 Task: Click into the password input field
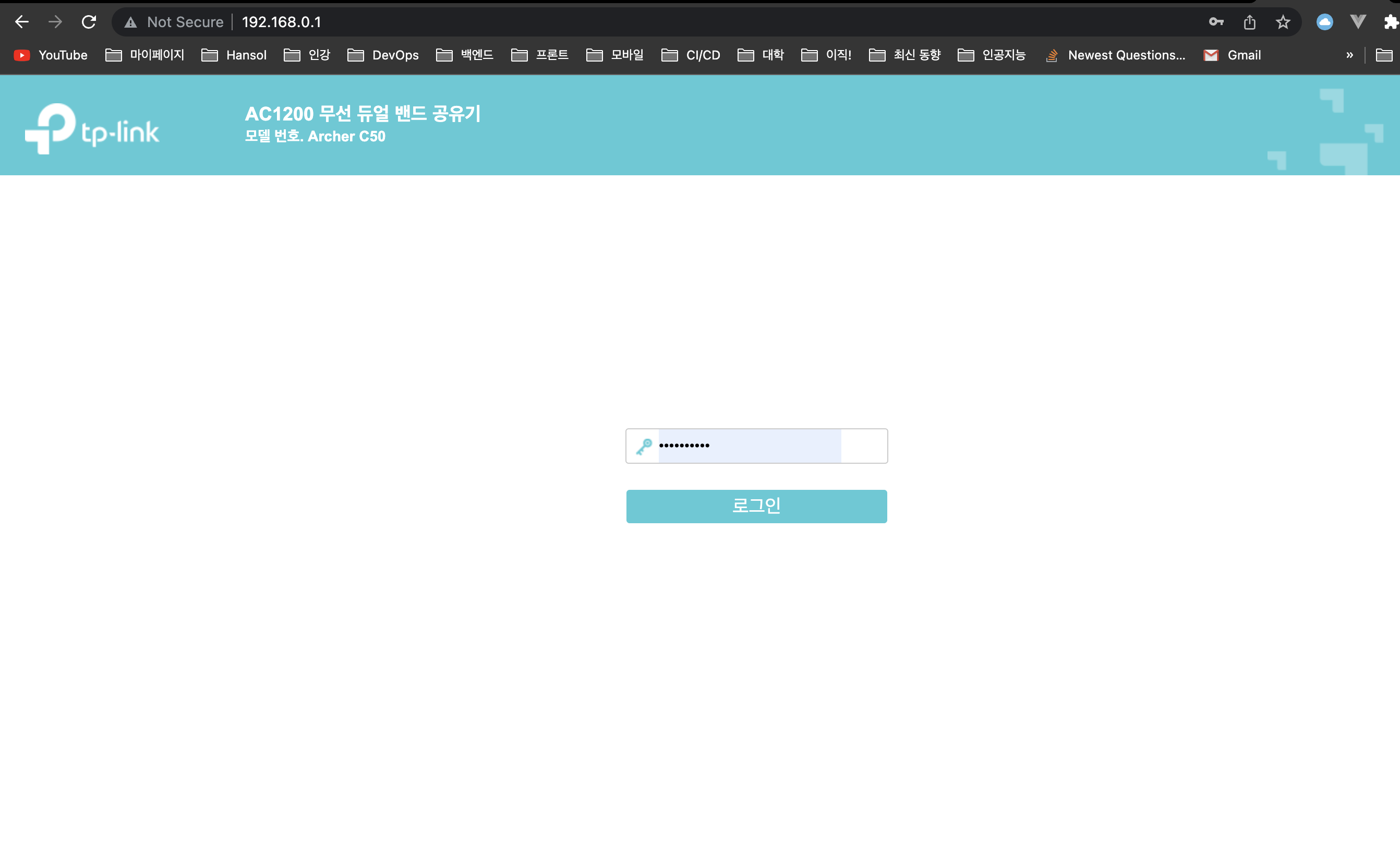click(x=755, y=446)
